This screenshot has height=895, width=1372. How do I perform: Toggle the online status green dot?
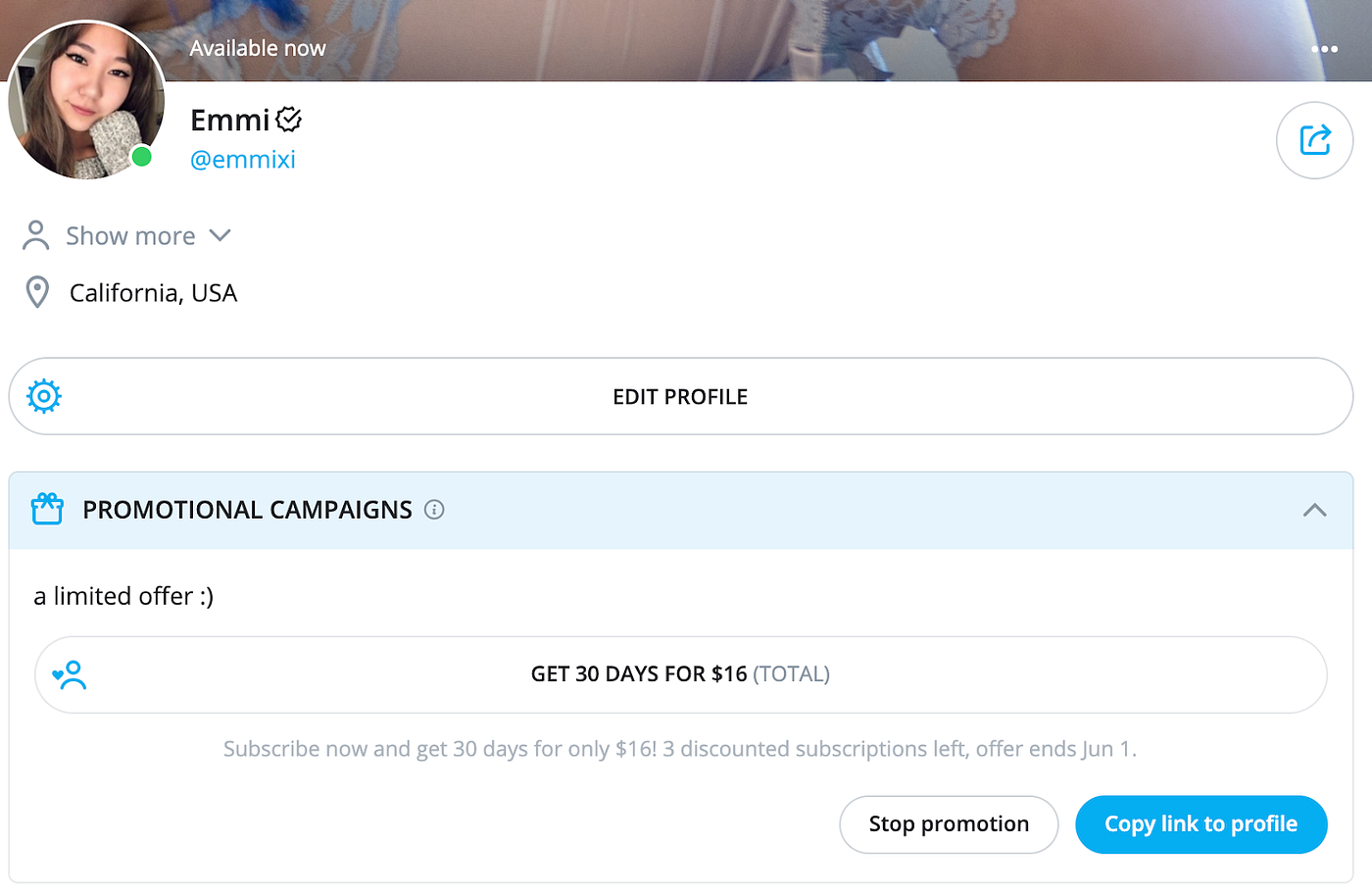(143, 156)
